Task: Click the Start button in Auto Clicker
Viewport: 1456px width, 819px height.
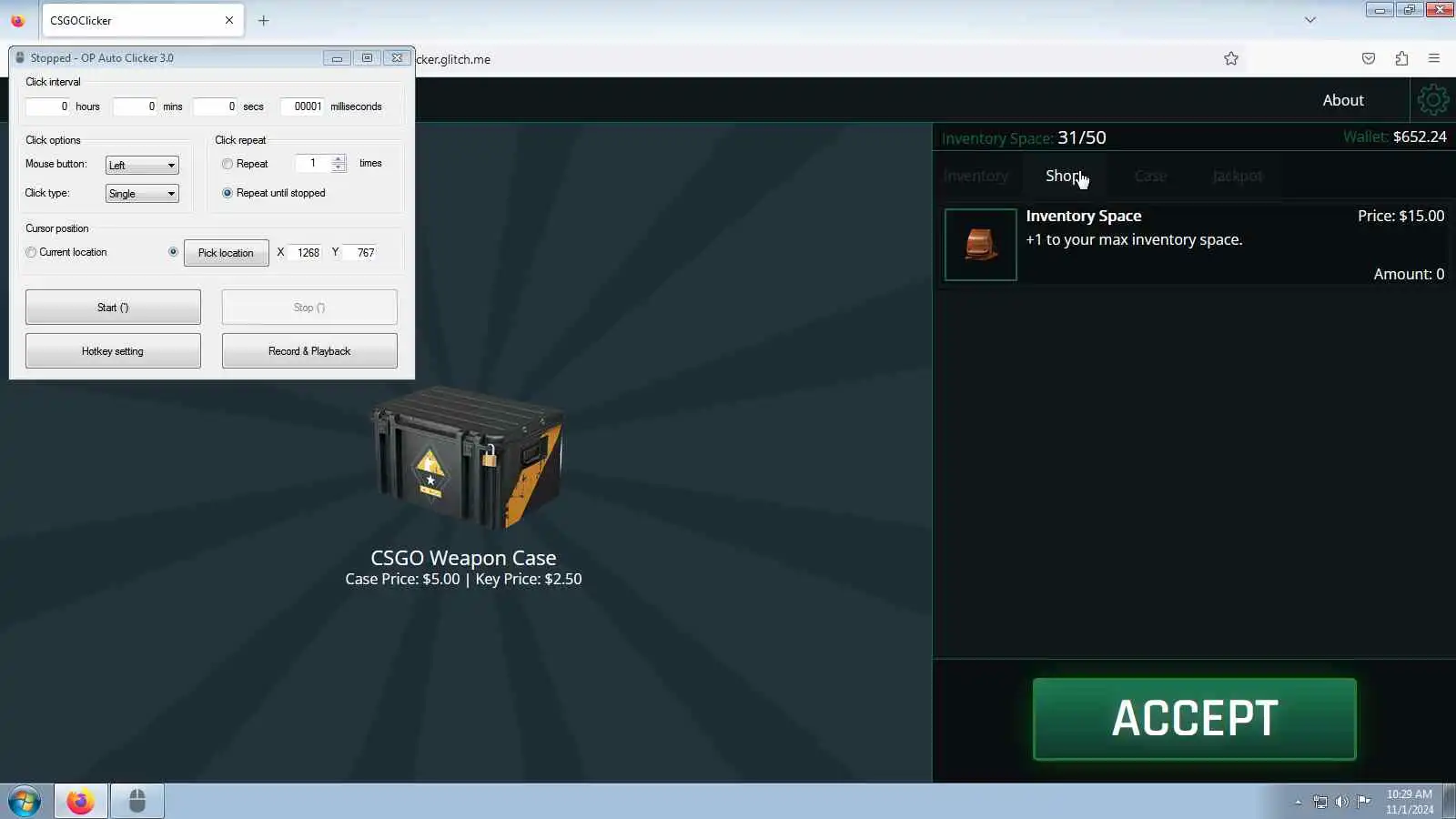Action: (x=113, y=308)
